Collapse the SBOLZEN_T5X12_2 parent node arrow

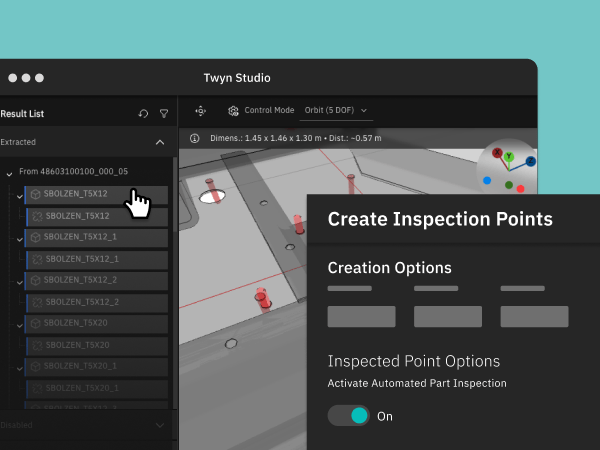click(x=19, y=282)
